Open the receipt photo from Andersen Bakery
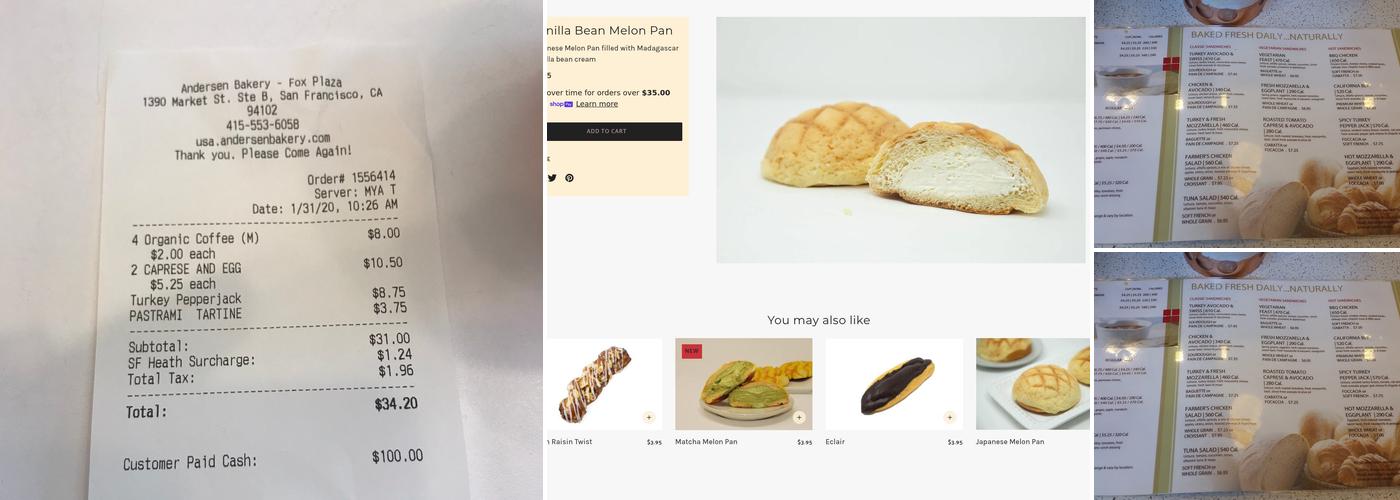This screenshot has width=1400, height=500. click(271, 250)
